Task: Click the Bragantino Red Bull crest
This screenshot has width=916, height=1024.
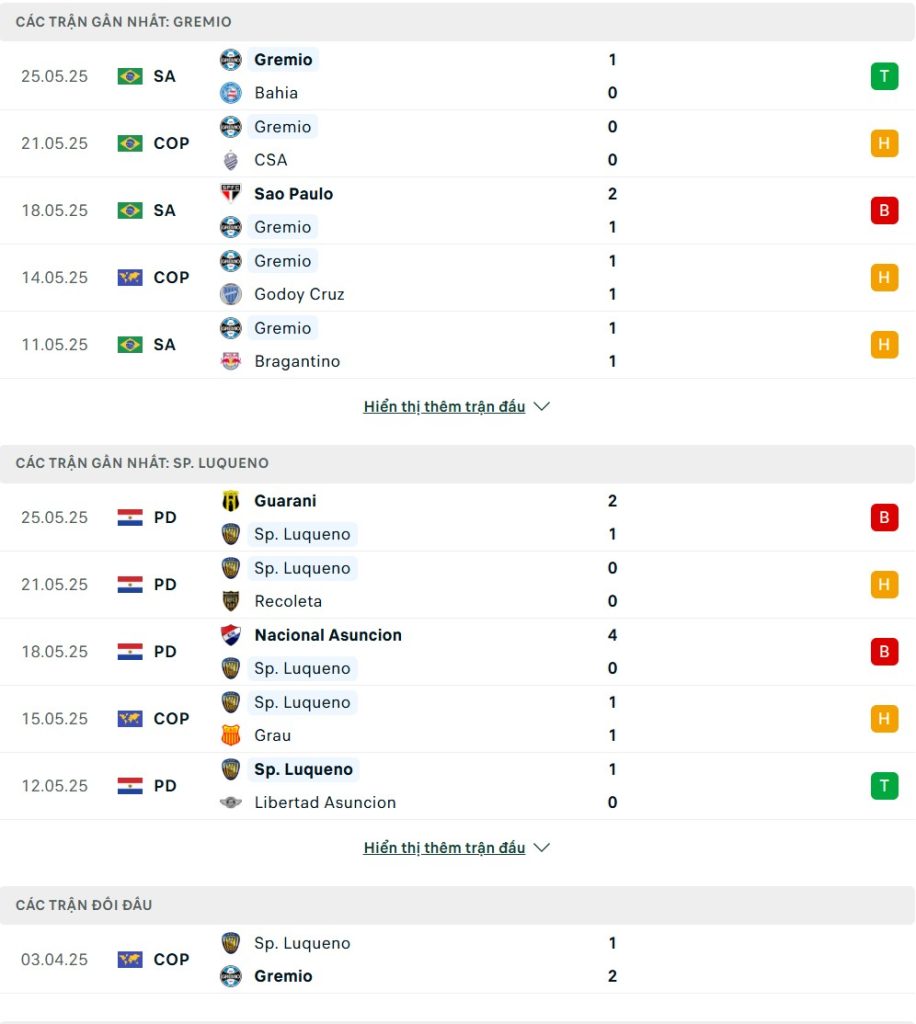Action: coord(230,361)
